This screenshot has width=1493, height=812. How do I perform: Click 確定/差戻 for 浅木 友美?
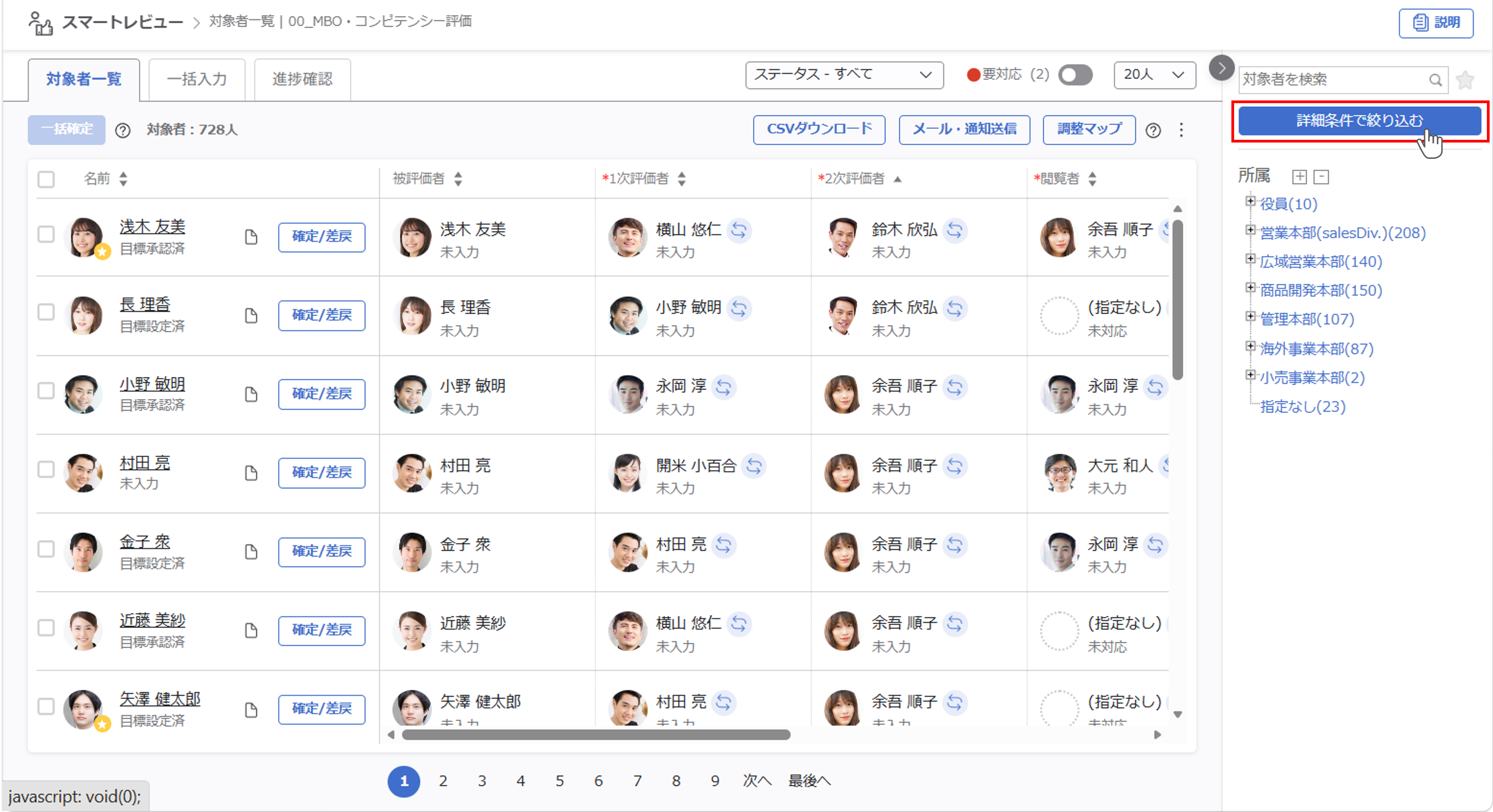click(x=322, y=237)
